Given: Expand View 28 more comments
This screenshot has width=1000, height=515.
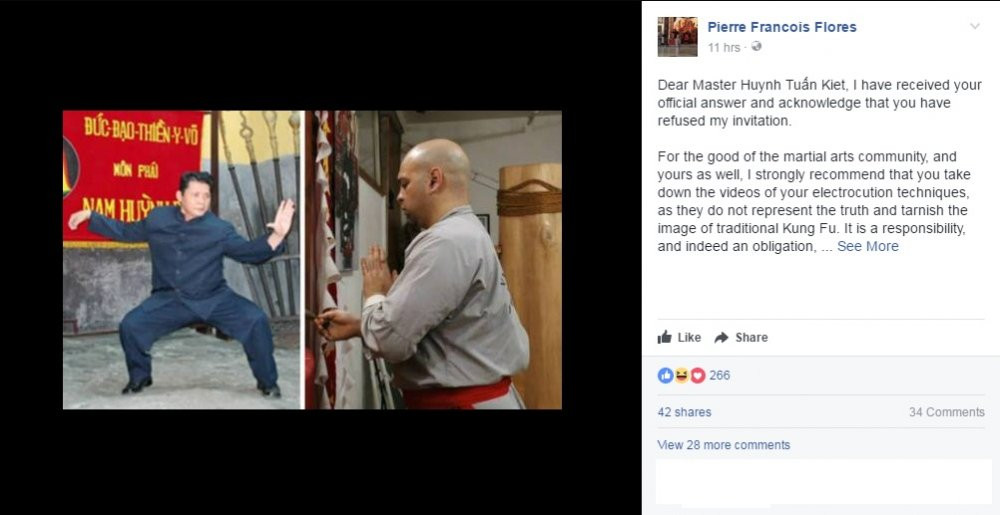Looking at the screenshot, I should pos(723,445).
